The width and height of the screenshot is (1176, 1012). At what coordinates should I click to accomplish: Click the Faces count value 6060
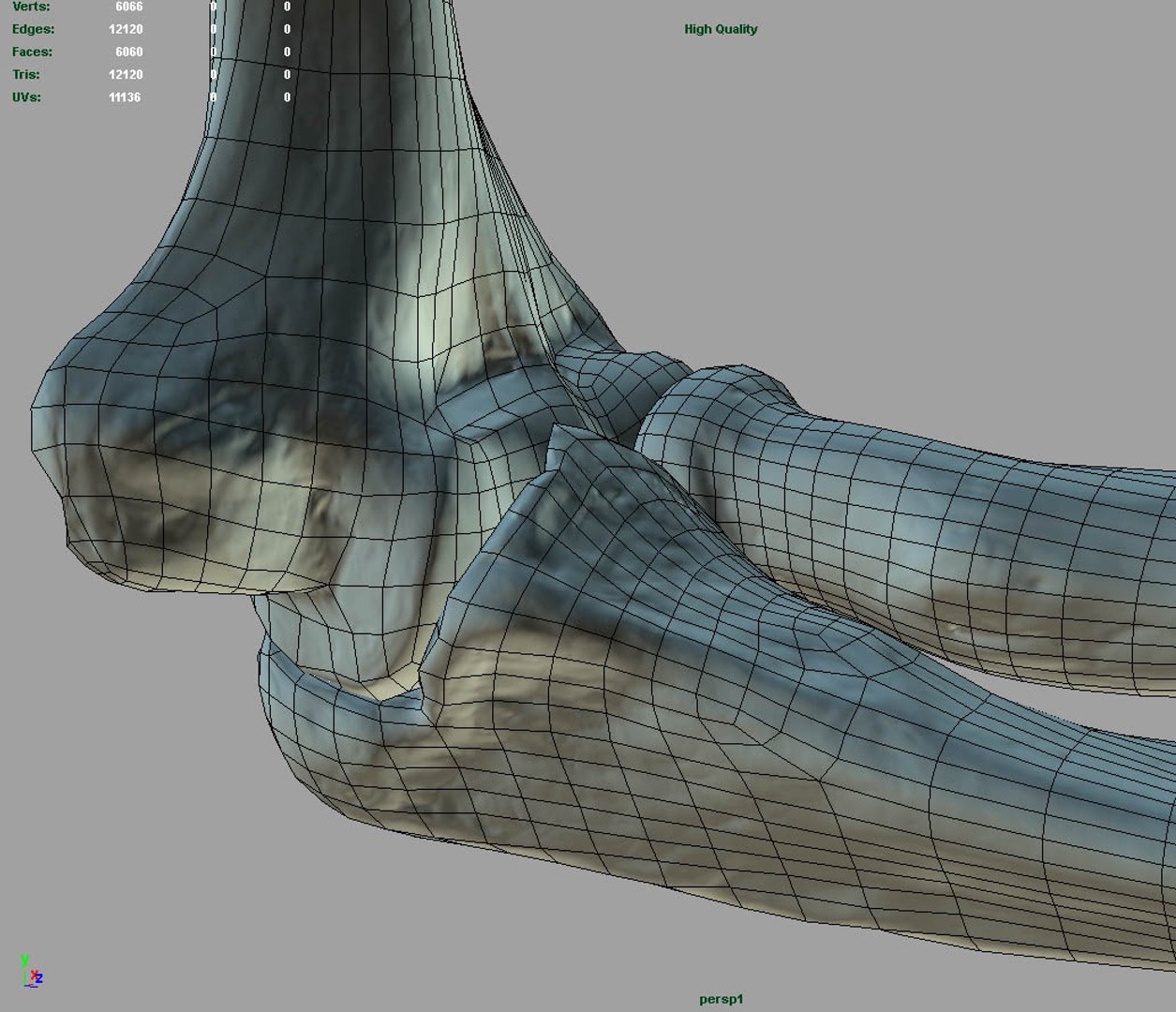click(x=128, y=52)
